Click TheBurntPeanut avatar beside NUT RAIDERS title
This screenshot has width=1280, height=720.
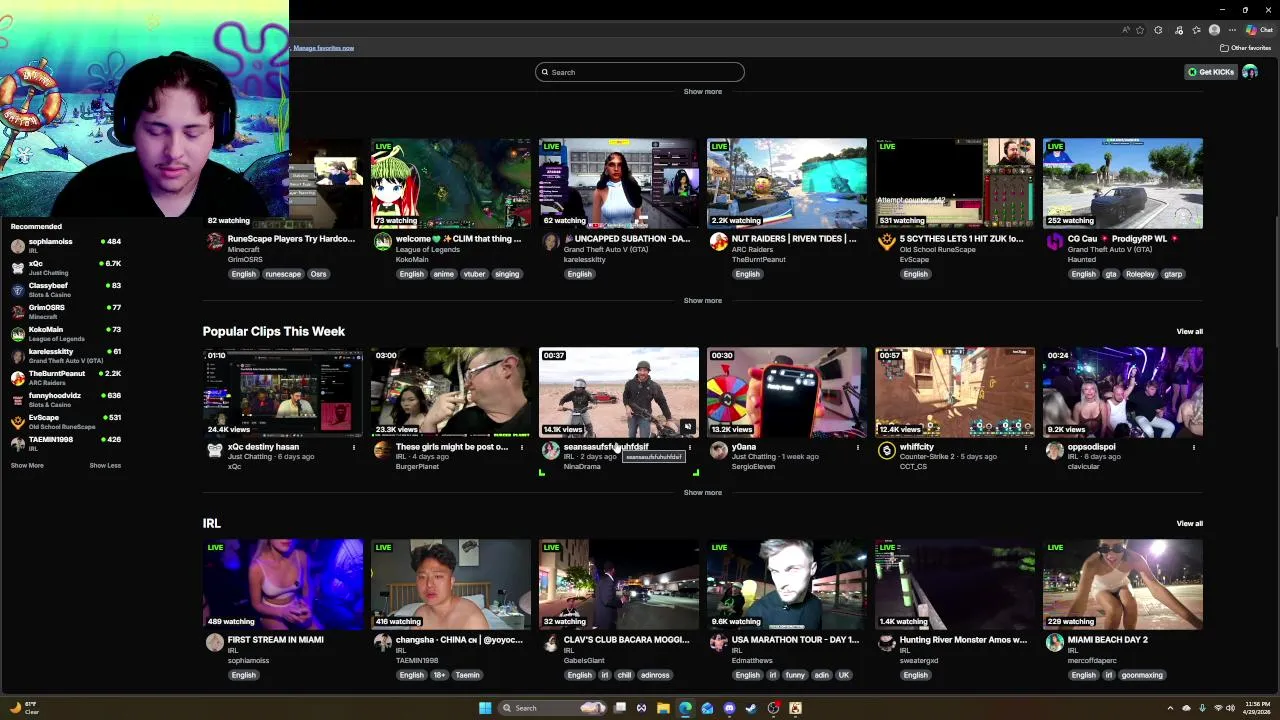click(x=718, y=241)
